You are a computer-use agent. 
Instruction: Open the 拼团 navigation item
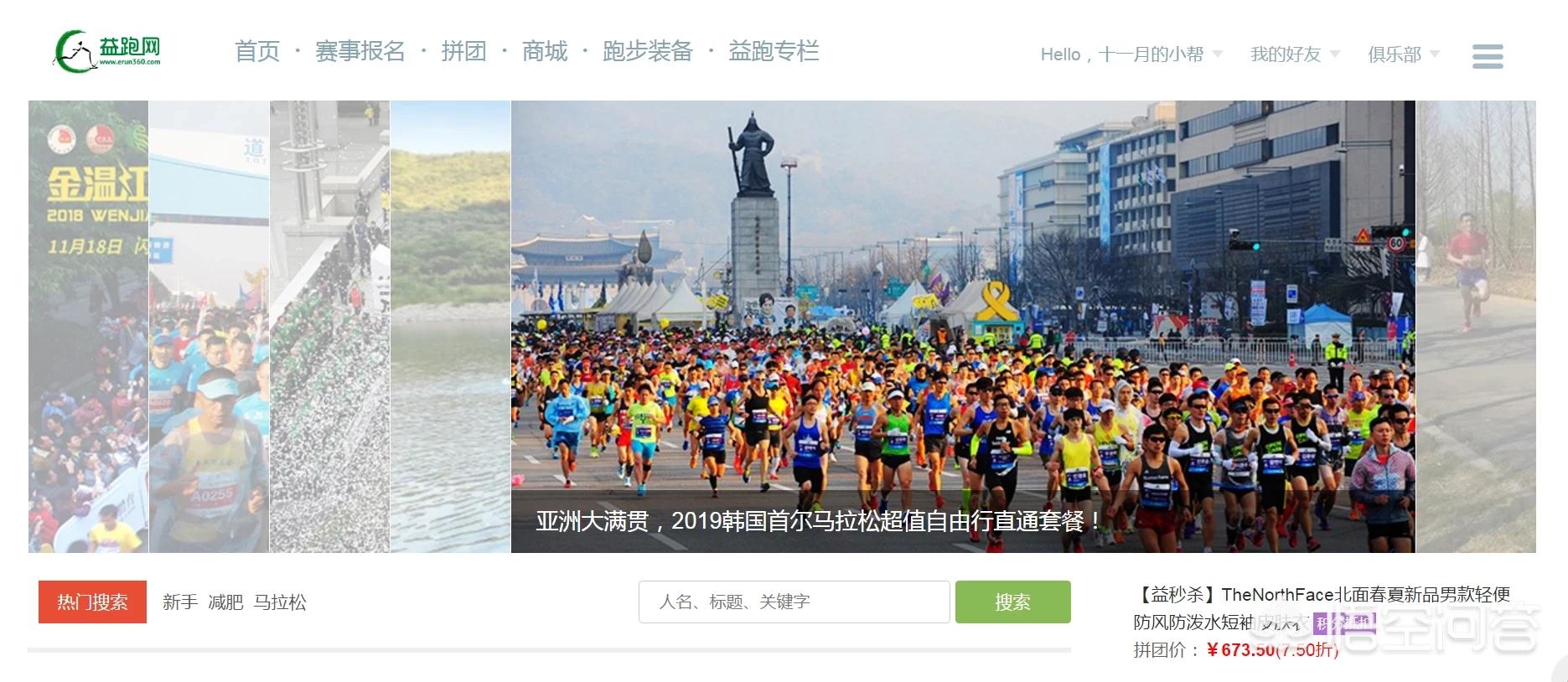[x=463, y=51]
